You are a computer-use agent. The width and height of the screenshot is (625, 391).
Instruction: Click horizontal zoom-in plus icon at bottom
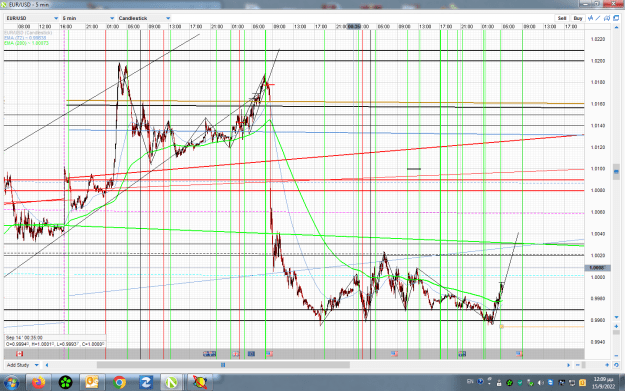pos(607,365)
